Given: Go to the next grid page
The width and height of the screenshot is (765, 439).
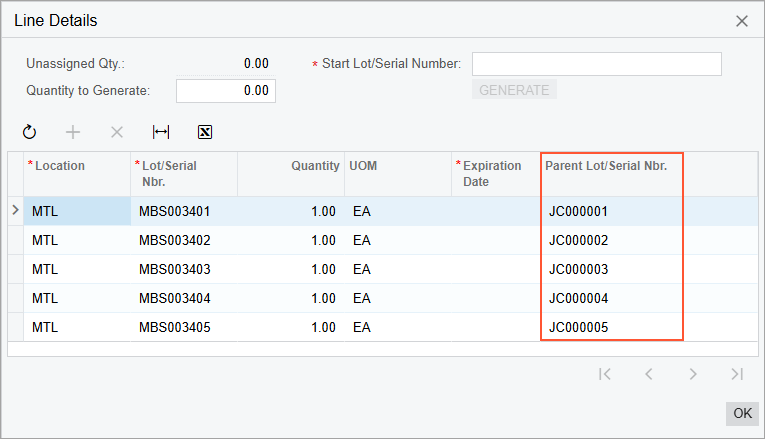Looking at the screenshot, I should tap(692, 374).
